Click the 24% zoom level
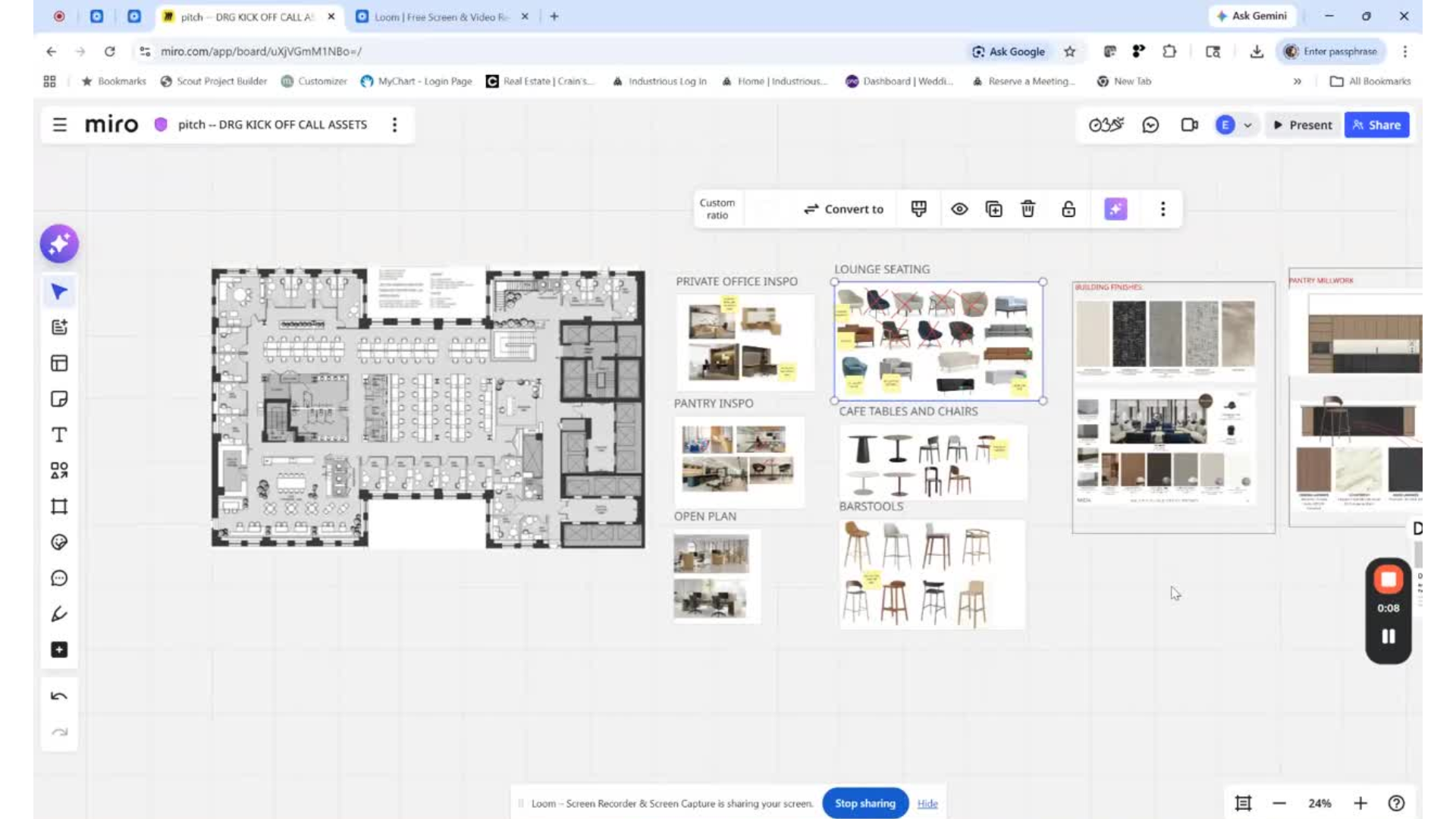 coord(1319,803)
